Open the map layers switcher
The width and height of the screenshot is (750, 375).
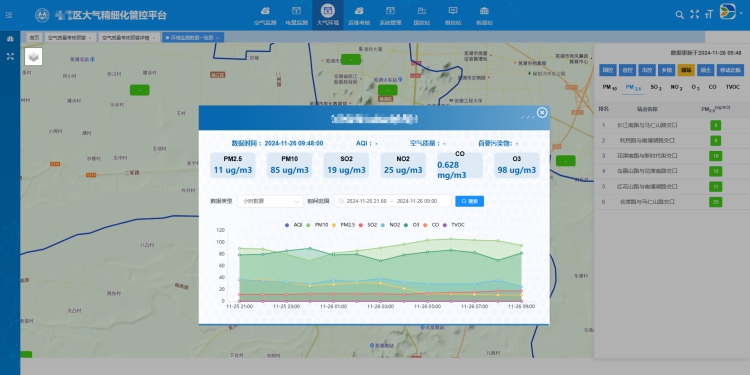coord(33,56)
